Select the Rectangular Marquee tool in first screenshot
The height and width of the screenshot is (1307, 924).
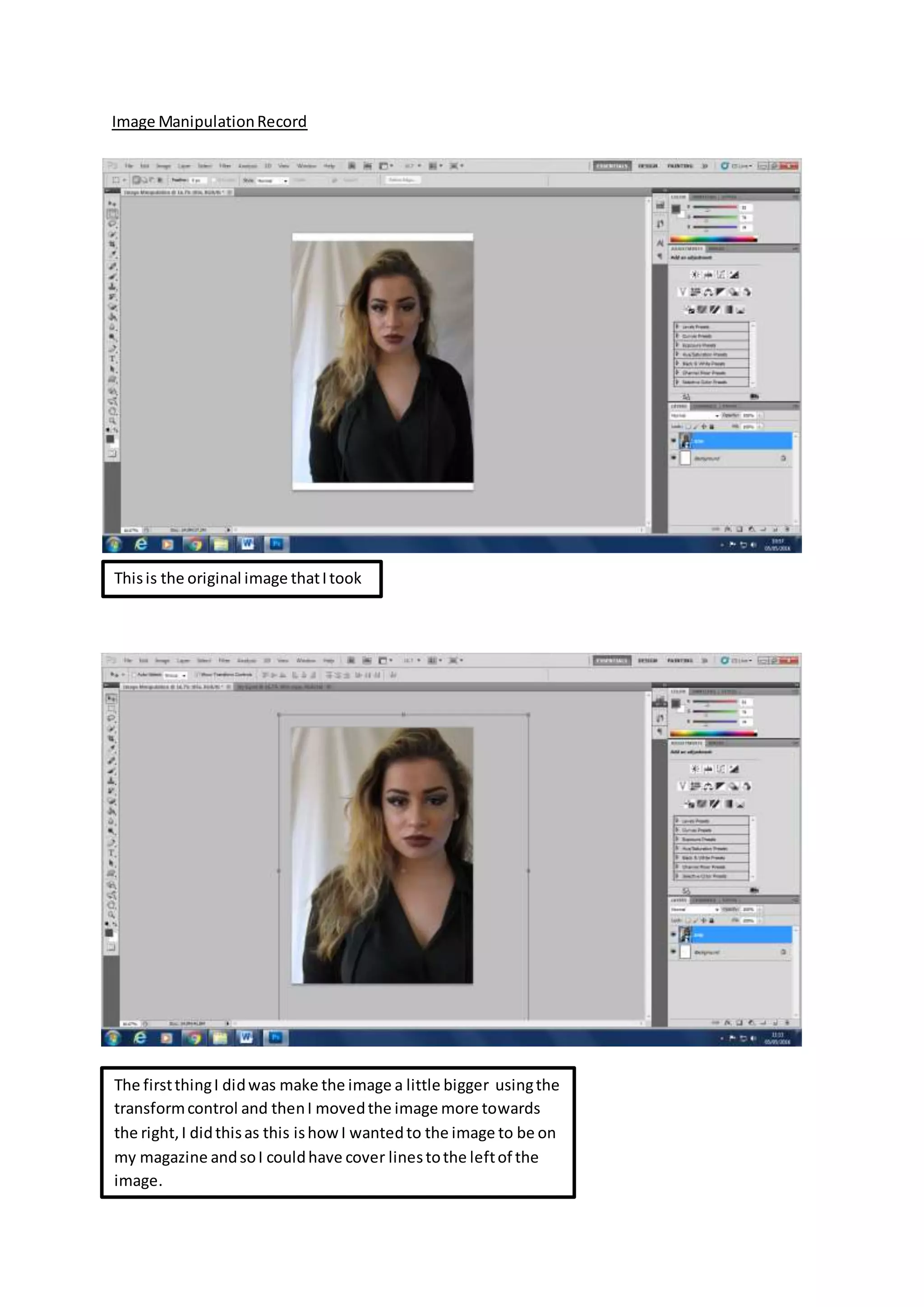click(x=112, y=214)
